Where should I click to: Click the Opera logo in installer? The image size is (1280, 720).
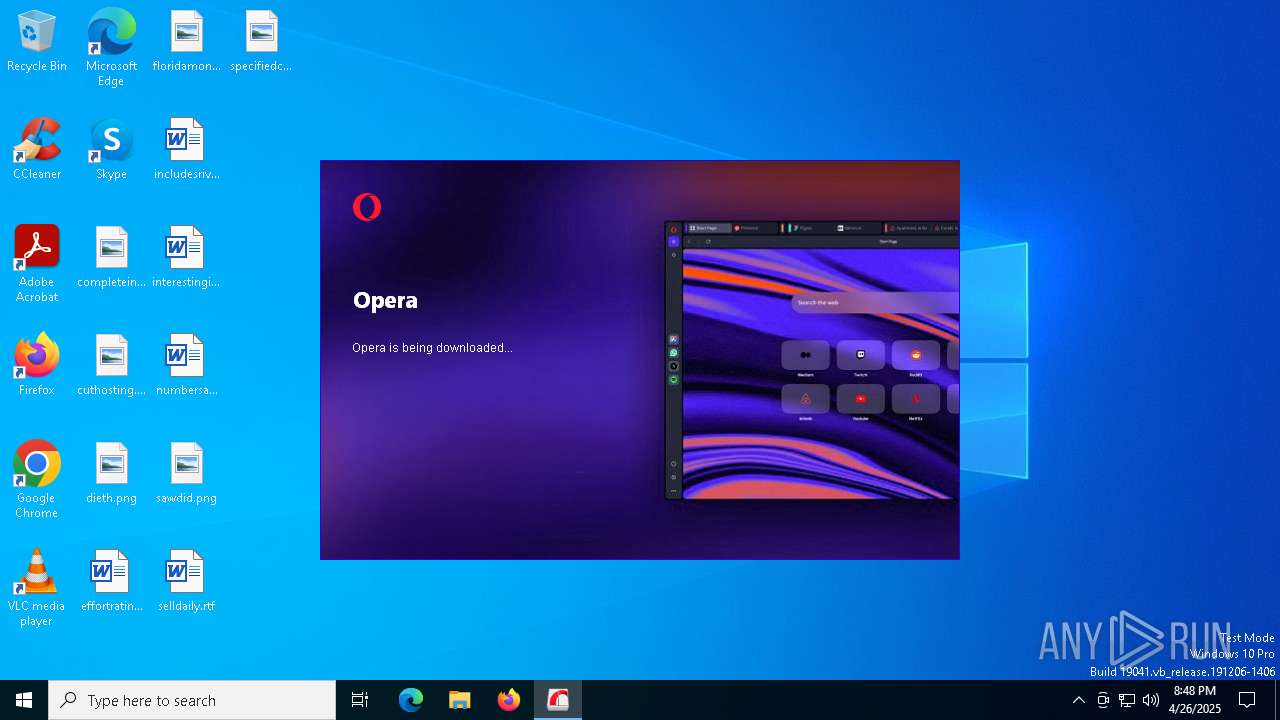pos(367,207)
